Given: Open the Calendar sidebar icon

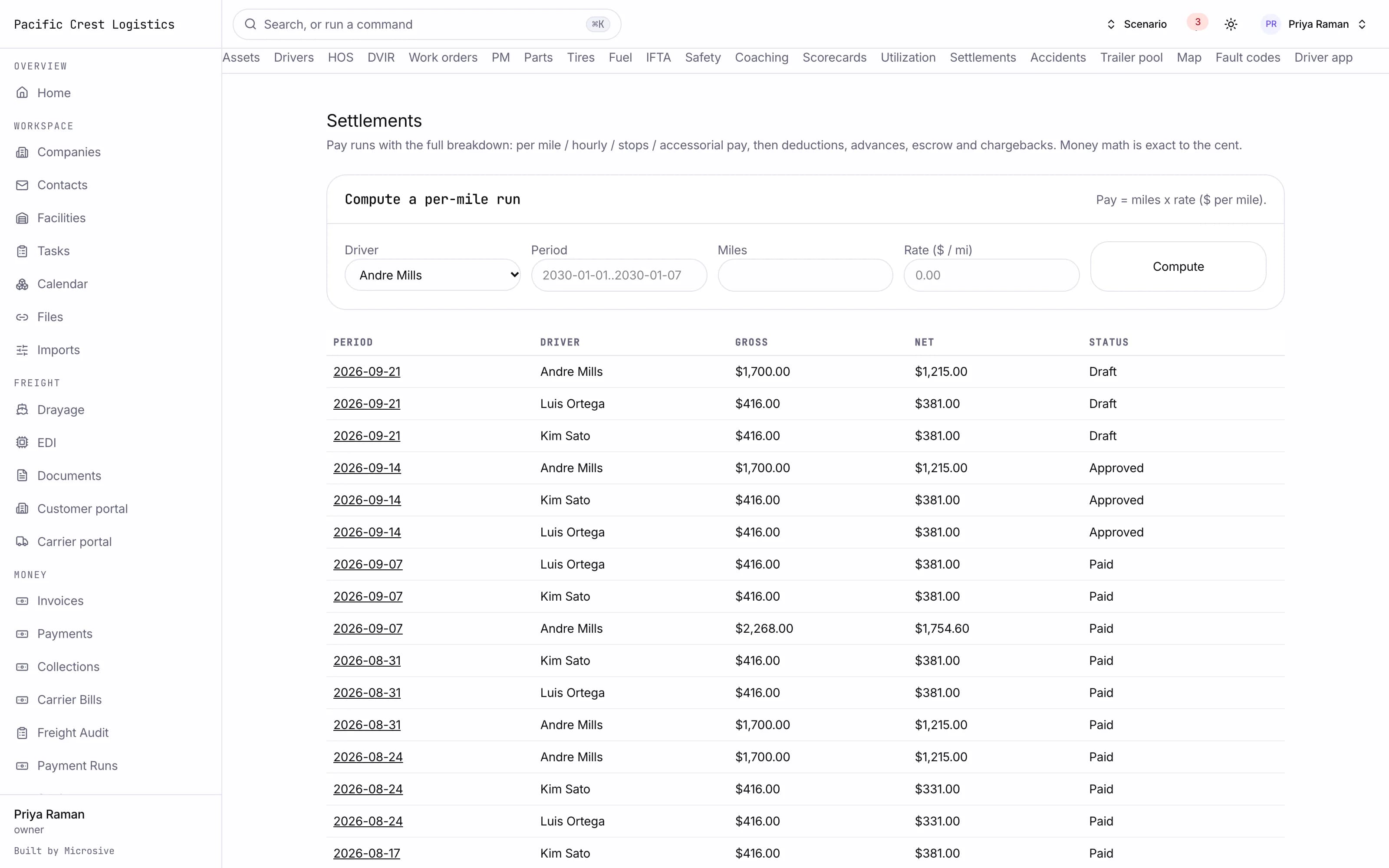Looking at the screenshot, I should pos(22,284).
